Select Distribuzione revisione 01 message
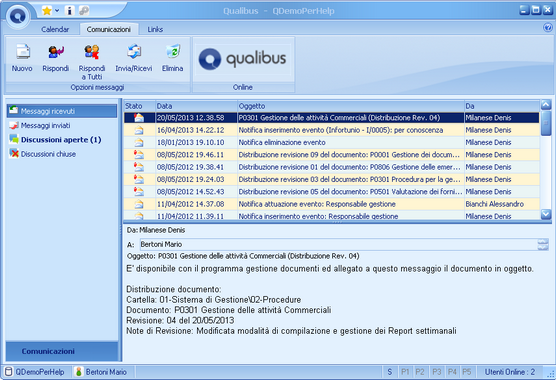Screen dimensions: 556x380 tap(332, 167)
